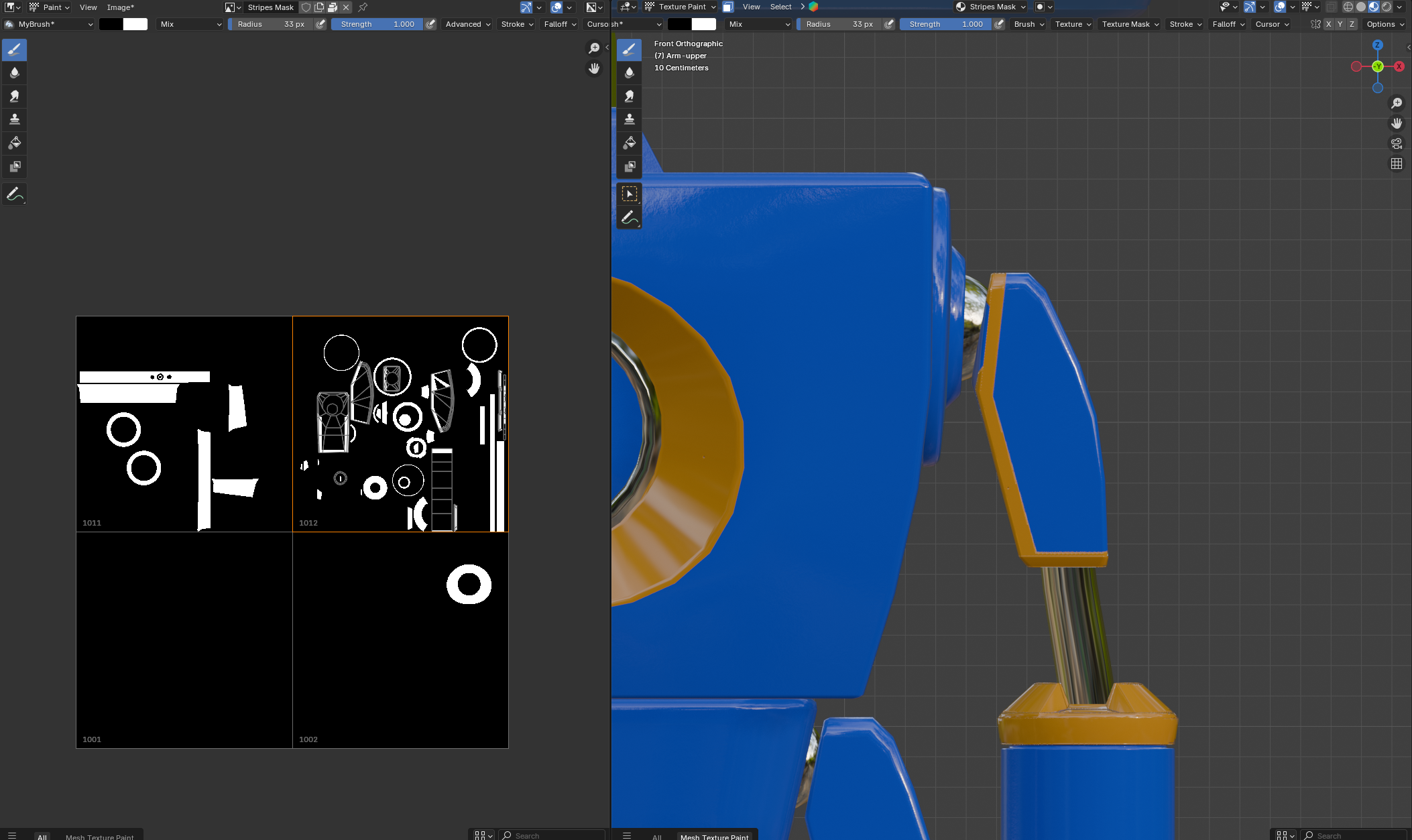Open the Select menu in 3D viewport

click(x=780, y=7)
